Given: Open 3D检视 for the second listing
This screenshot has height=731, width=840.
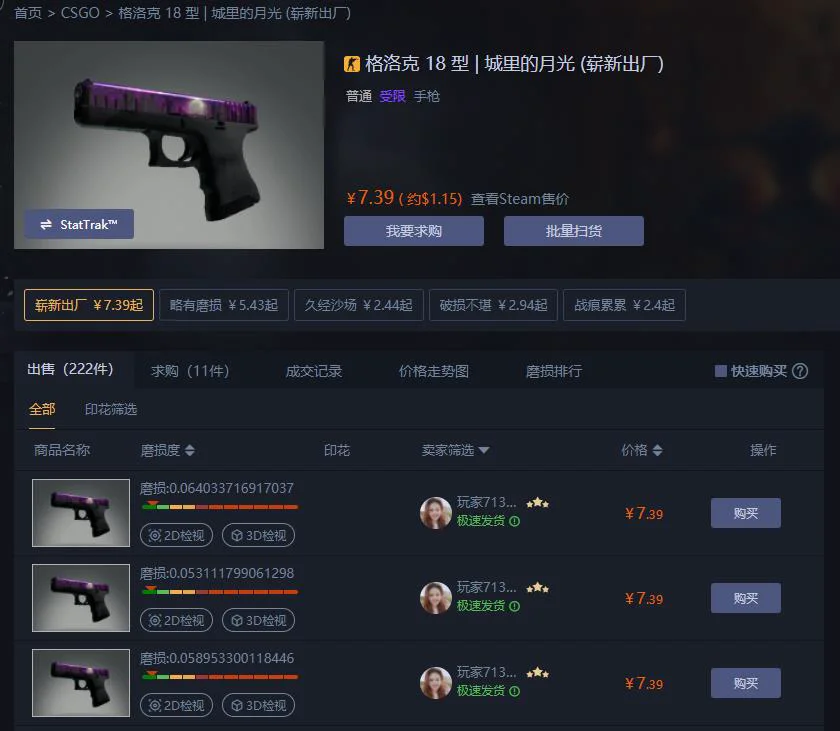Looking at the screenshot, I should [x=258, y=620].
